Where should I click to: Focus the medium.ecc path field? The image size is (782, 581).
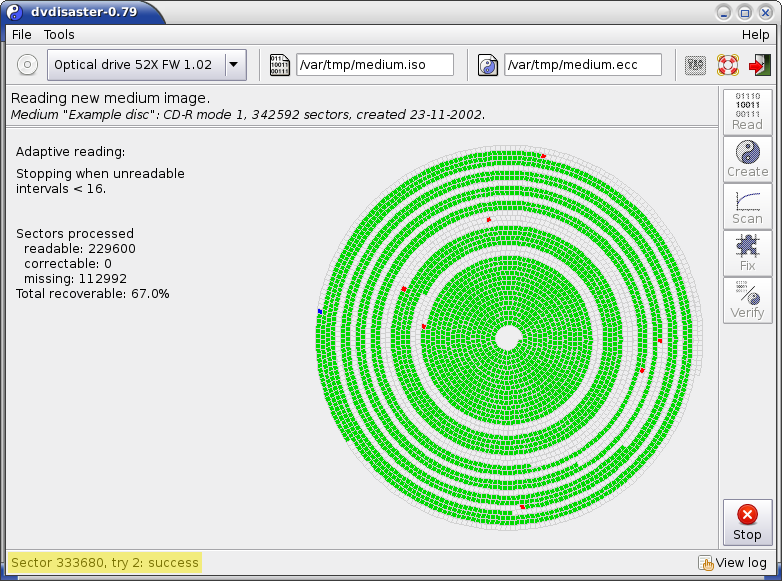pyautogui.click(x=582, y=65)
